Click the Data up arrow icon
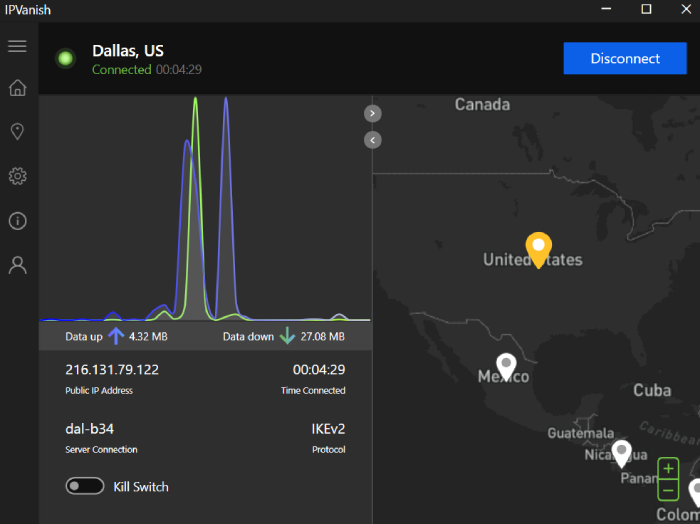 pos(116,336)
